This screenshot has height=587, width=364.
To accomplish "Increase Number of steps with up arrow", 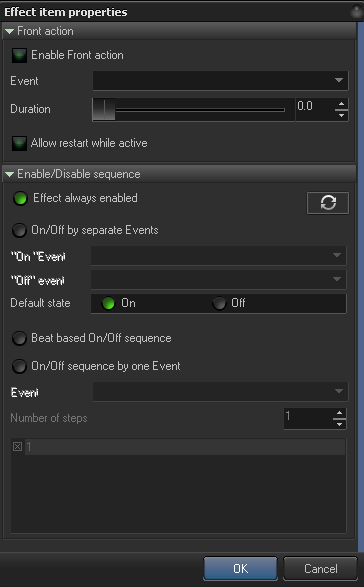I will [x=339, y=413].
